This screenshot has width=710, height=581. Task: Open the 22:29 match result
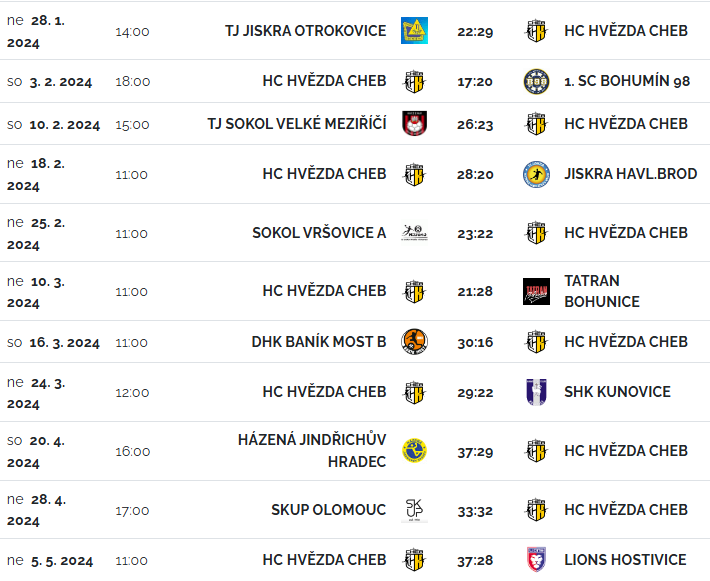(475, 32)
